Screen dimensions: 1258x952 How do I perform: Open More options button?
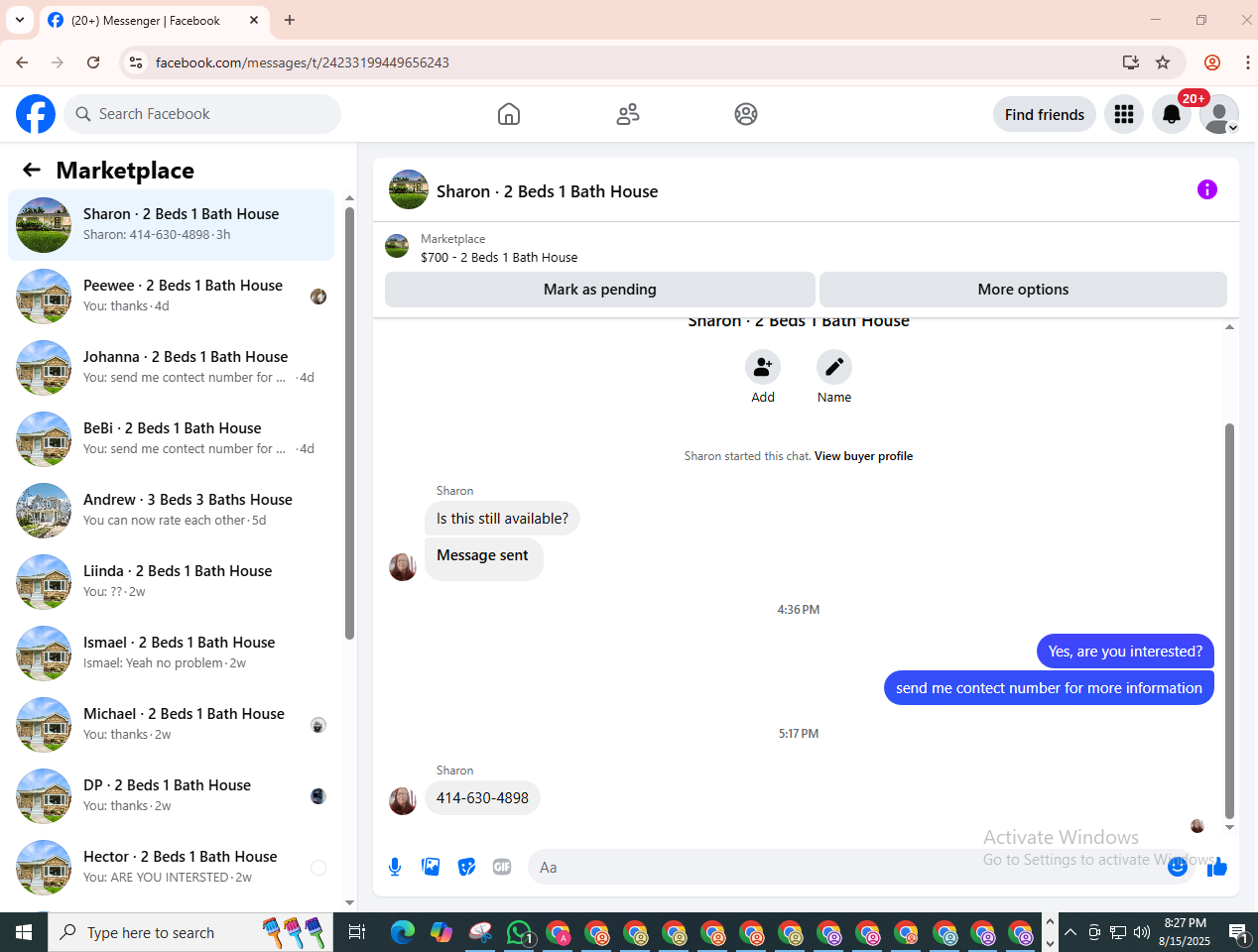point(1023,290)
